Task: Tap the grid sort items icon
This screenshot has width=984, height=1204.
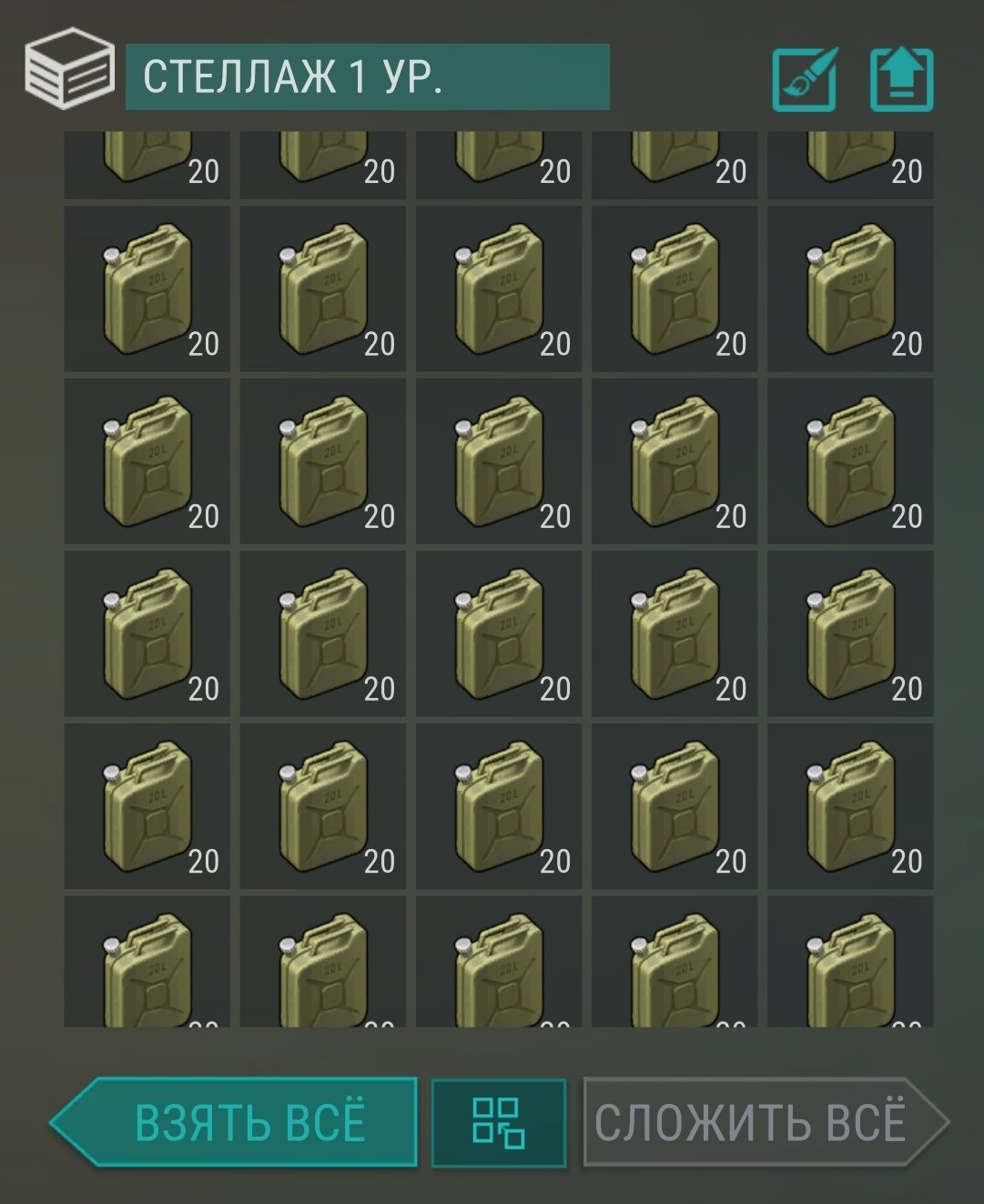Action: point(499,1122)
